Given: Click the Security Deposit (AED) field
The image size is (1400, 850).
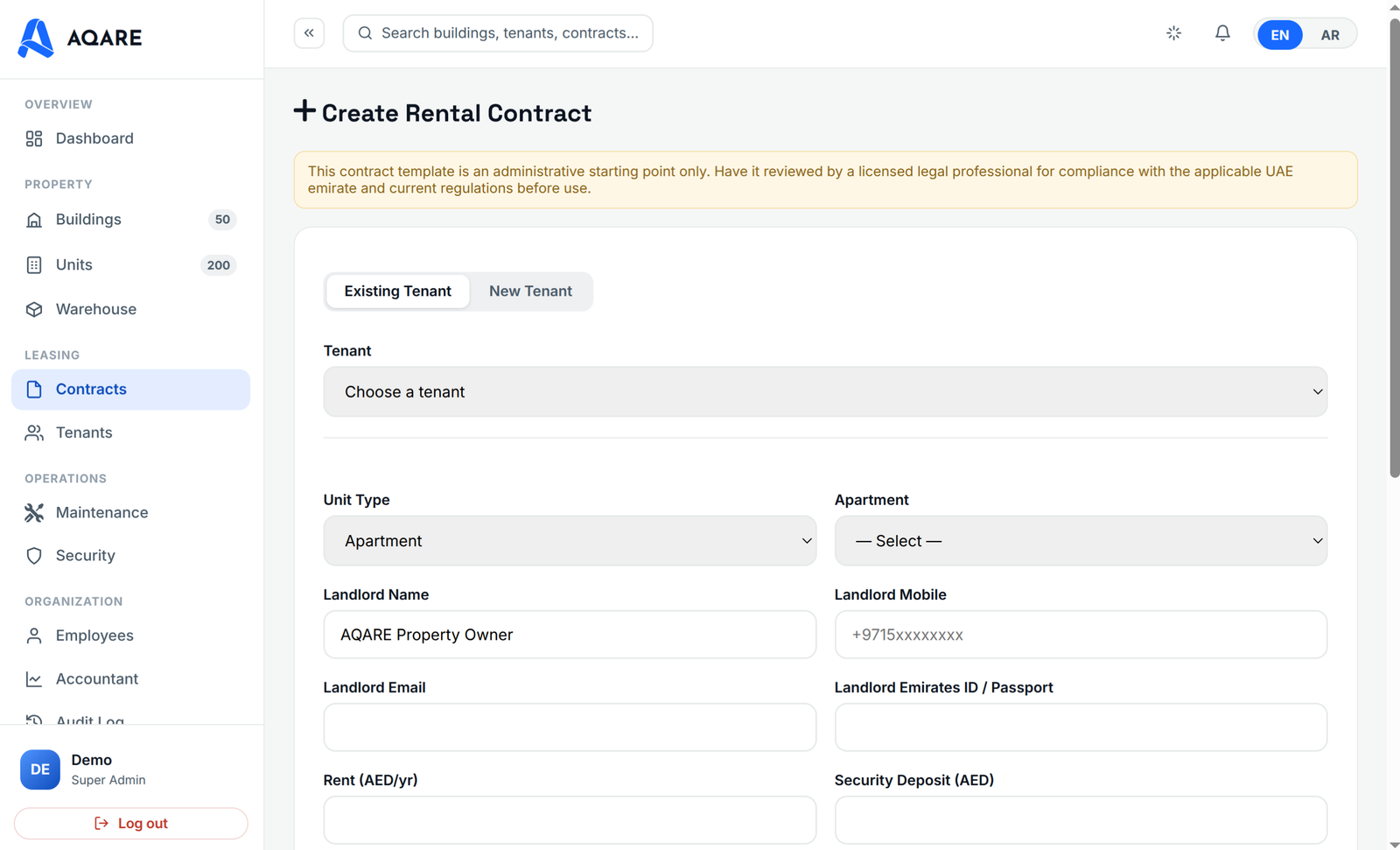Looking at the screenshot, I should click(x=1081, y=820).
